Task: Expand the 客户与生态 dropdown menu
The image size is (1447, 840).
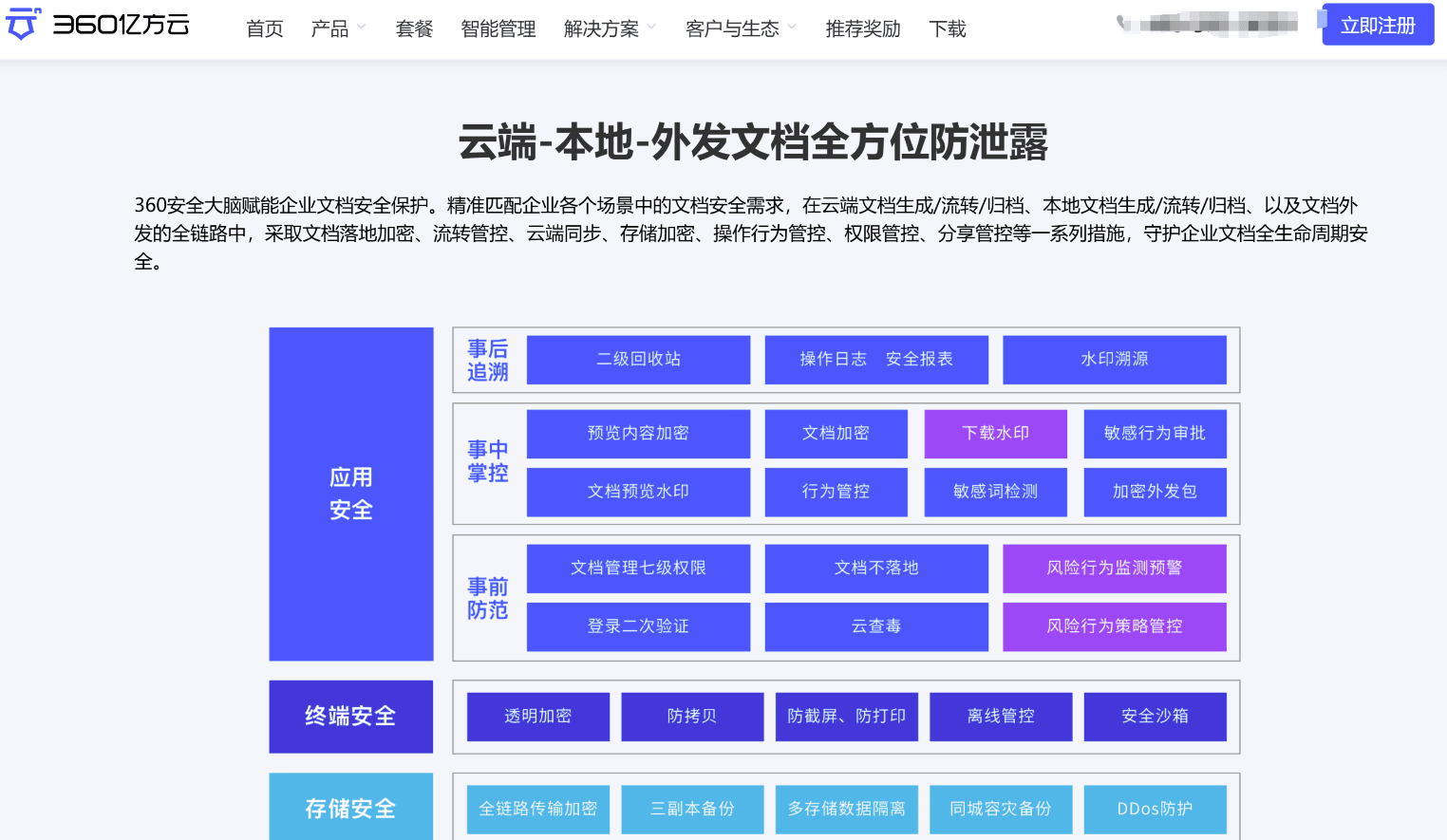Action: tap(741, 29)
